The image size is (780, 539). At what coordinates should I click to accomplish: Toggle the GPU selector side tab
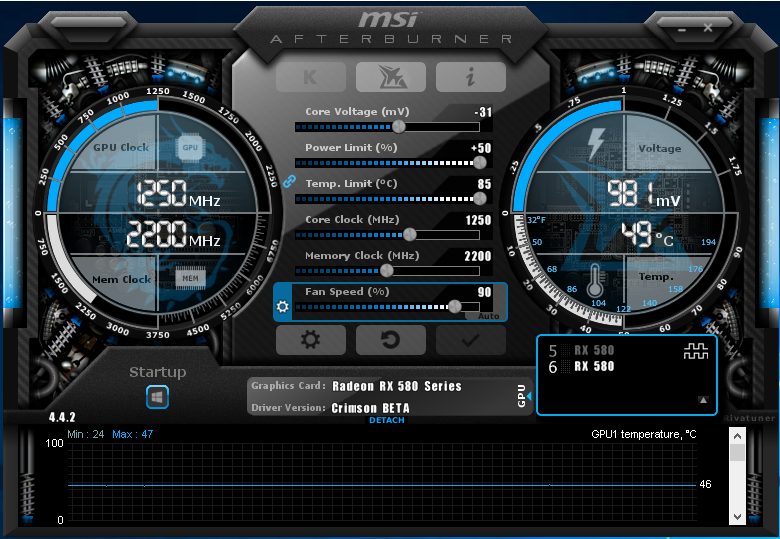pyautogui.click(x=522, y=396)
